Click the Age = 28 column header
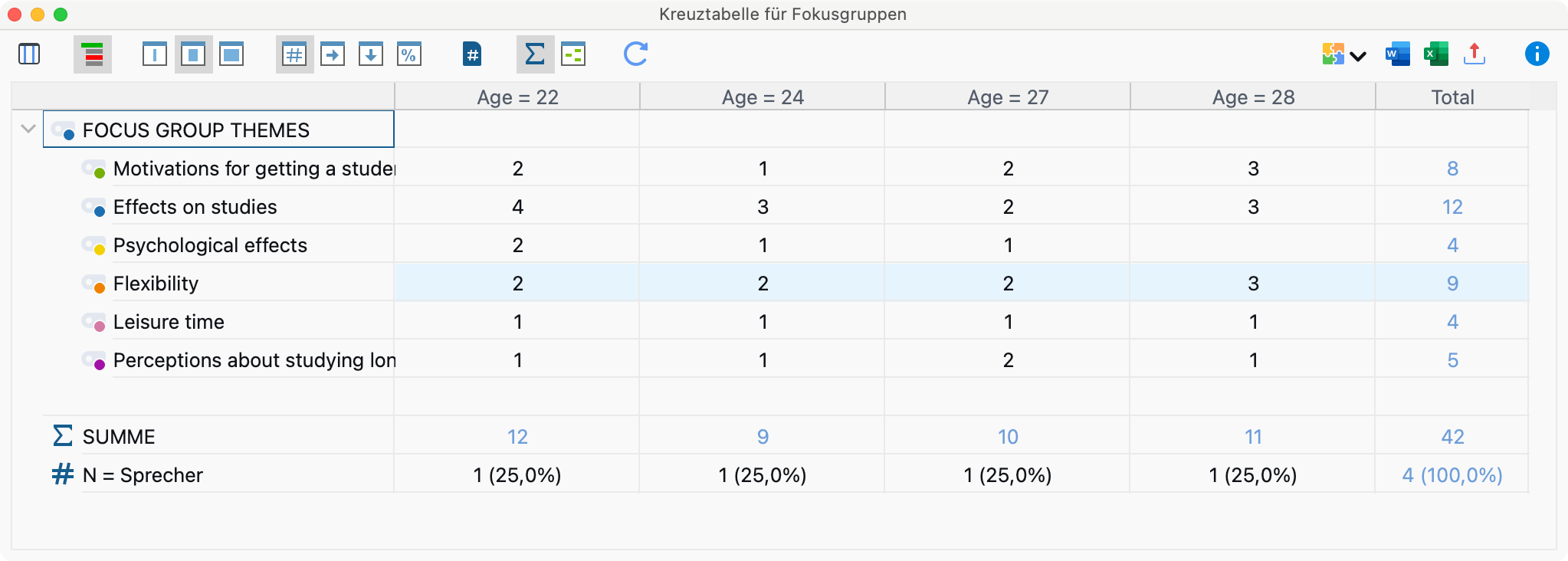This screenshot has width=1568, height=561. (x=1253, y=97)
